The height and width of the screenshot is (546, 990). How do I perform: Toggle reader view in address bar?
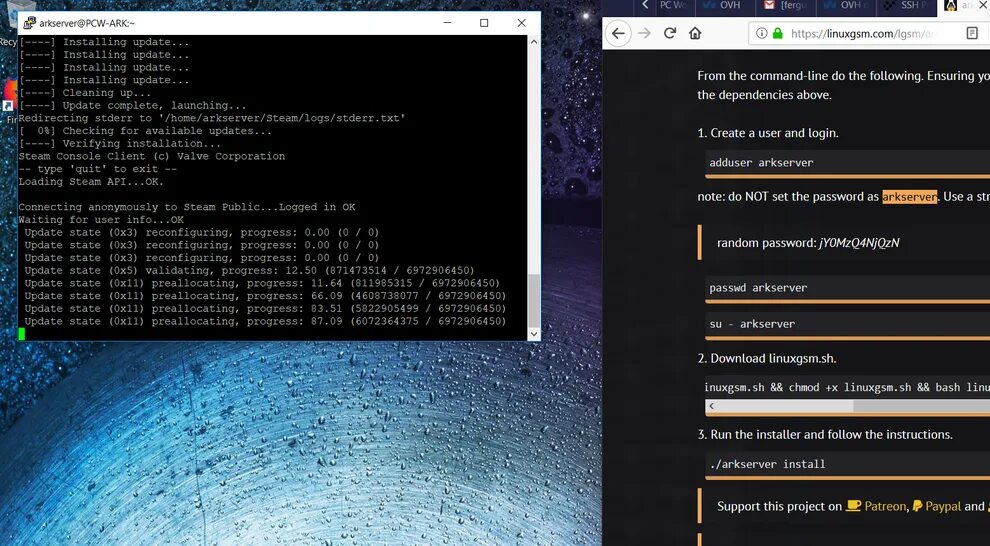click(x=972, y=33)
